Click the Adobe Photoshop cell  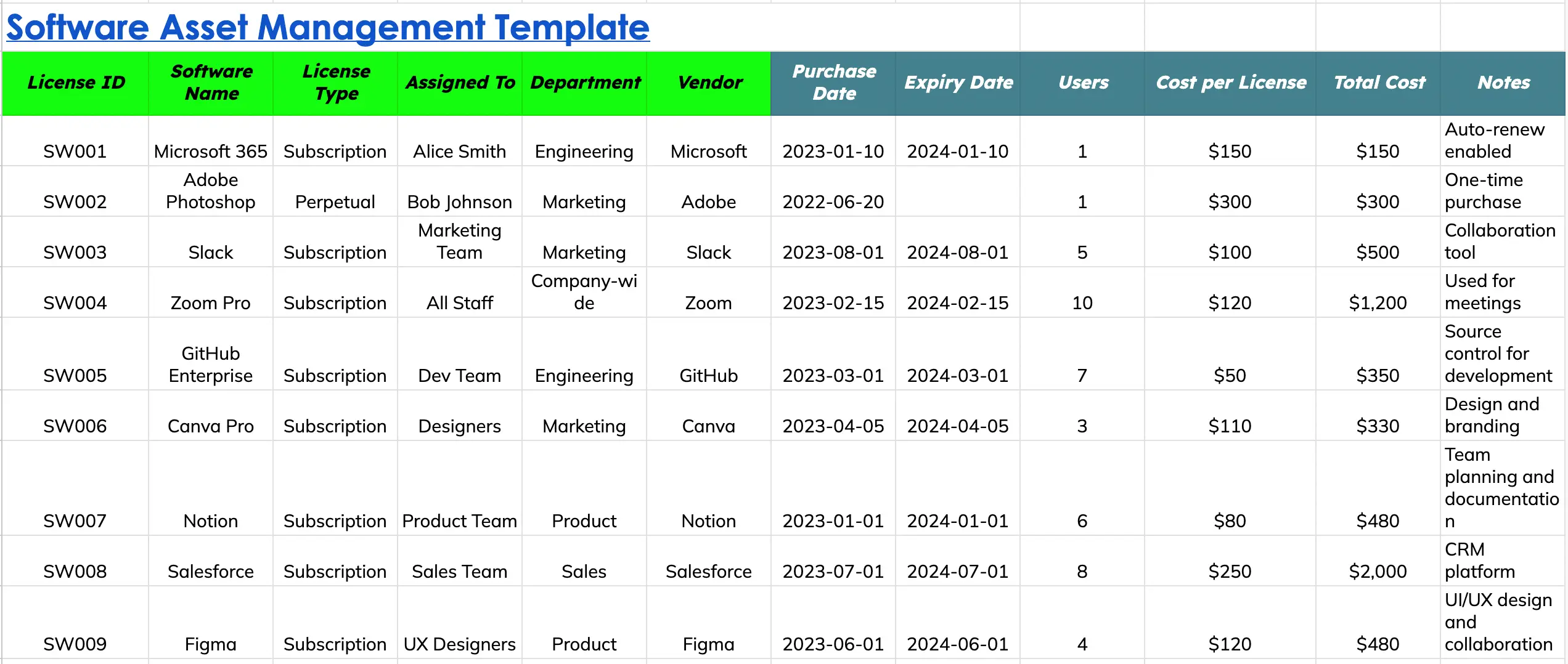pyautogui.click(x=211, y=191)
